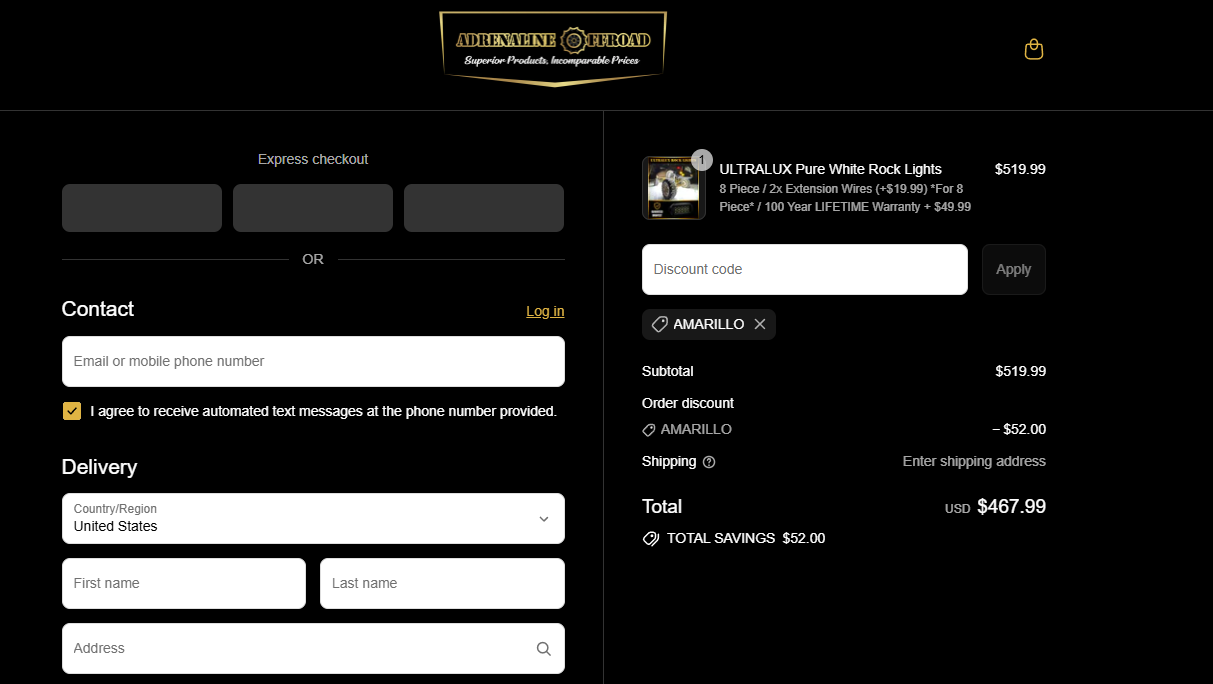The width and height of the screenshot is (1213, 684).
Task: Click the Log in link
Action: pos(545,311)
